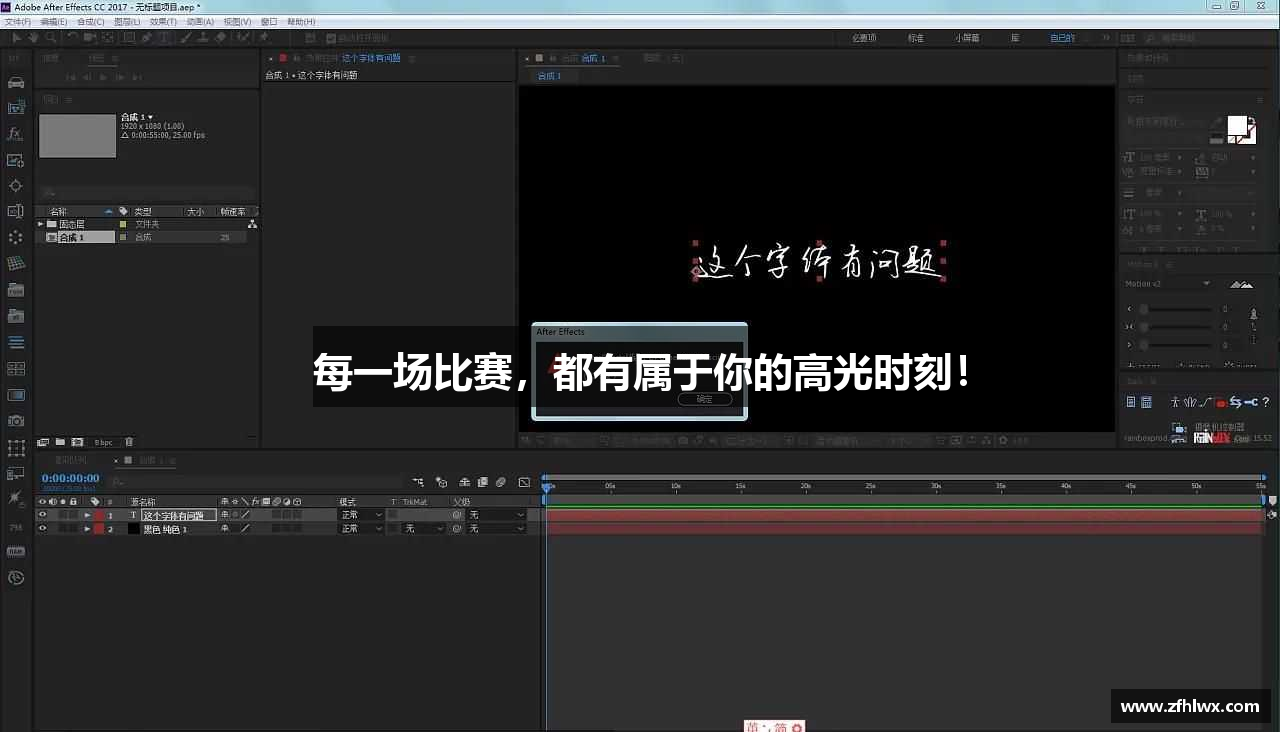This screenshot has height=732, width=1280.
Task: Switch to 标准 workspace
Action: point(916,38)
